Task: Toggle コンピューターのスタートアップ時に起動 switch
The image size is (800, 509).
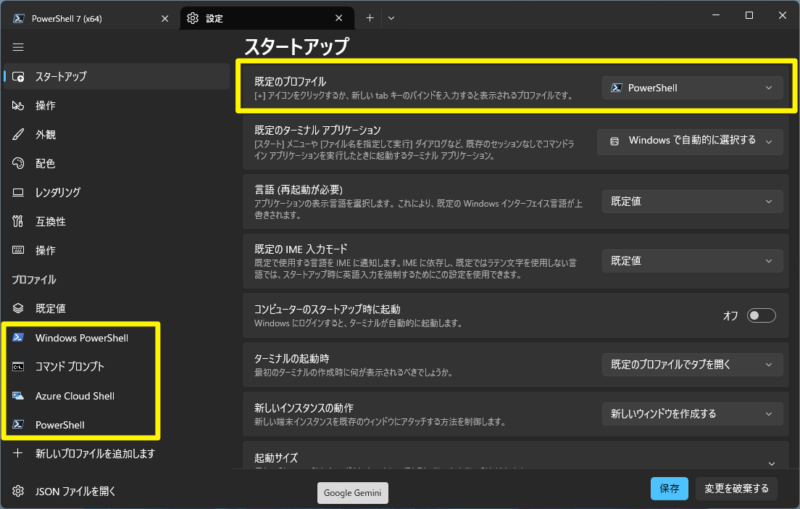Action: (x=761, y=315)
